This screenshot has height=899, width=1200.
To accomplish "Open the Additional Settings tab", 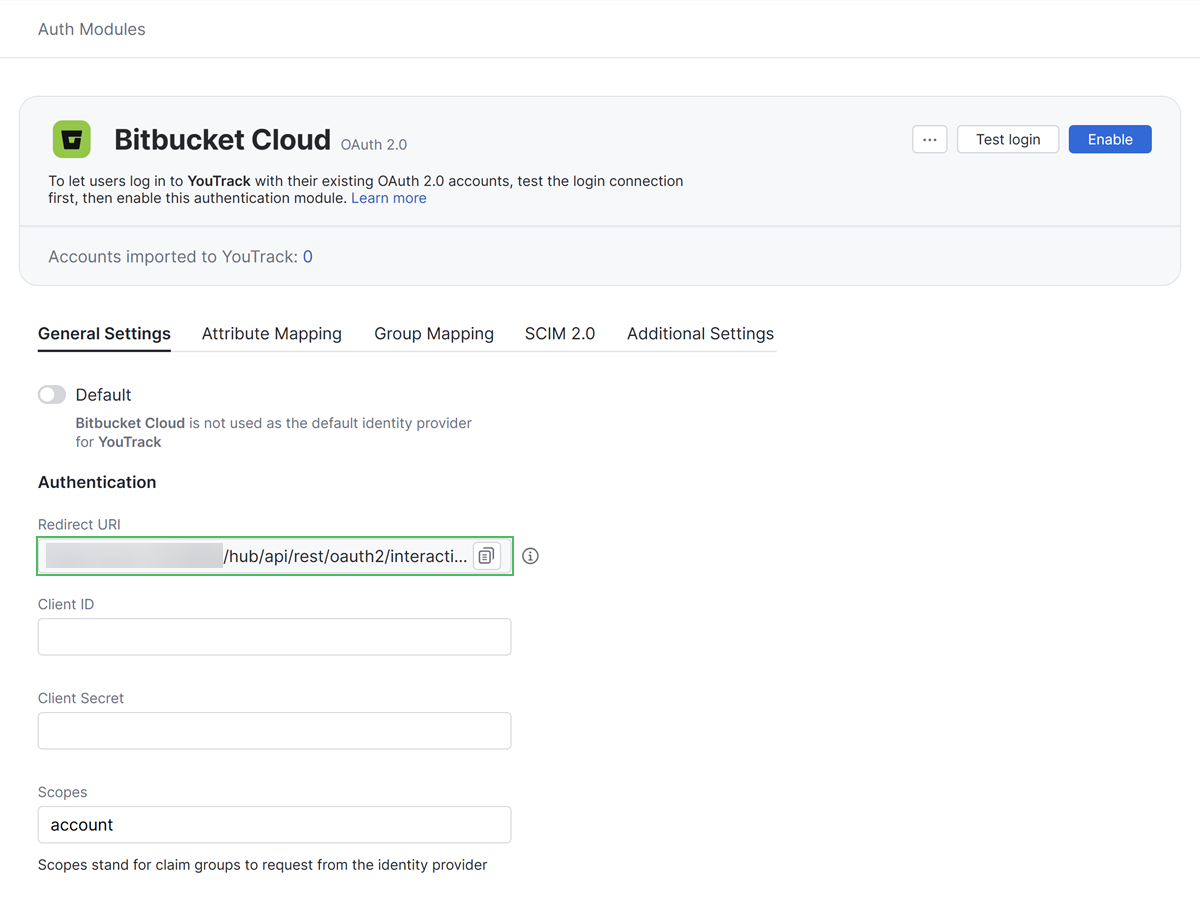I will click(x=700, y=334).
